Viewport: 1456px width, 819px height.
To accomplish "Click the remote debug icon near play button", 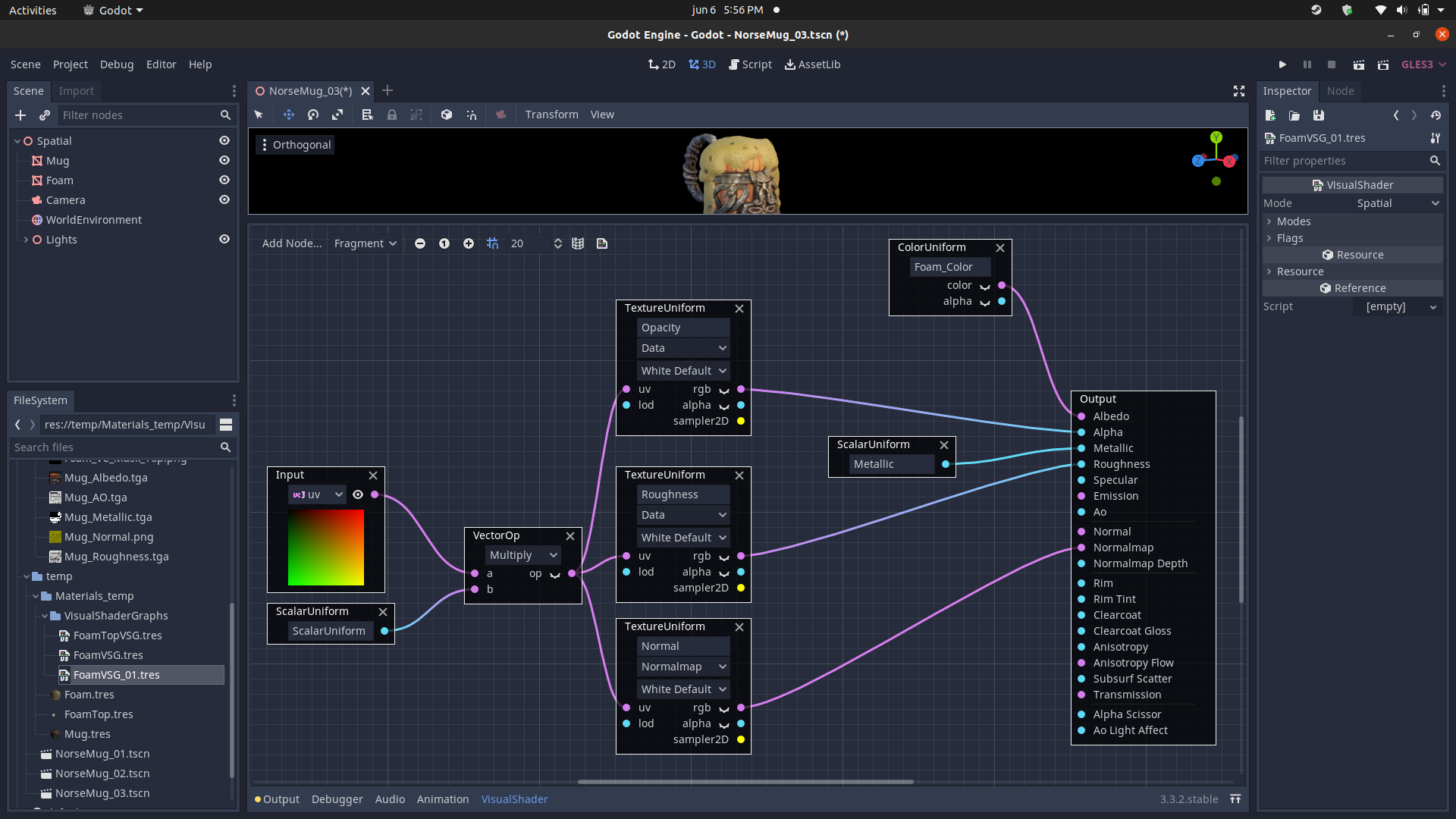I will click(1382, 64).
